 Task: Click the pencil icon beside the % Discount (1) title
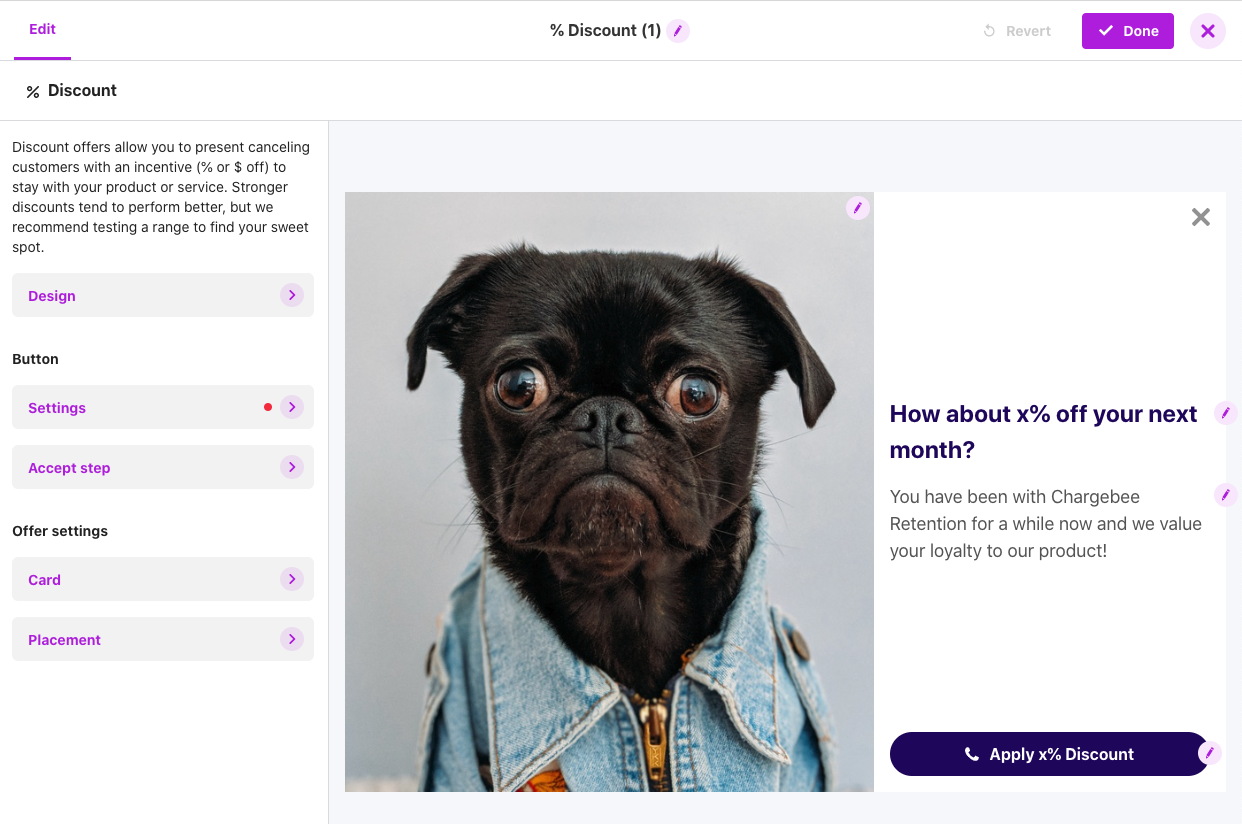(678, 31)
